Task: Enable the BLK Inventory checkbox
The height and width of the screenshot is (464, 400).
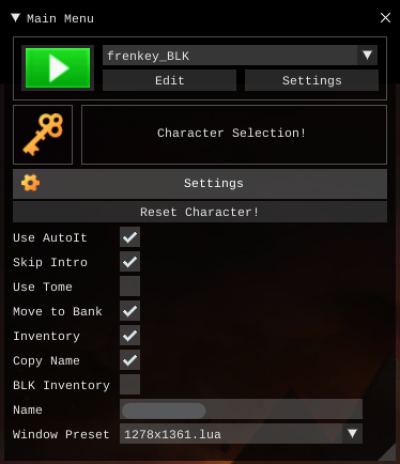Action: pos(130,384)
